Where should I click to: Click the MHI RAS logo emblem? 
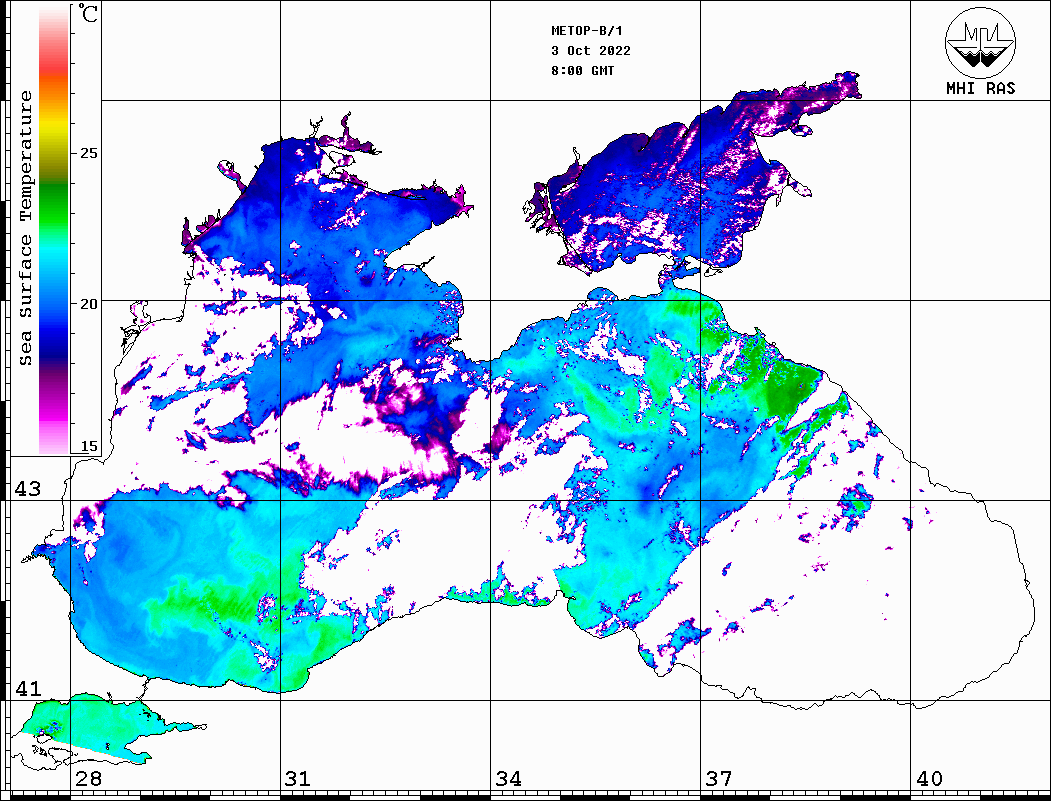tap(981, 42)
